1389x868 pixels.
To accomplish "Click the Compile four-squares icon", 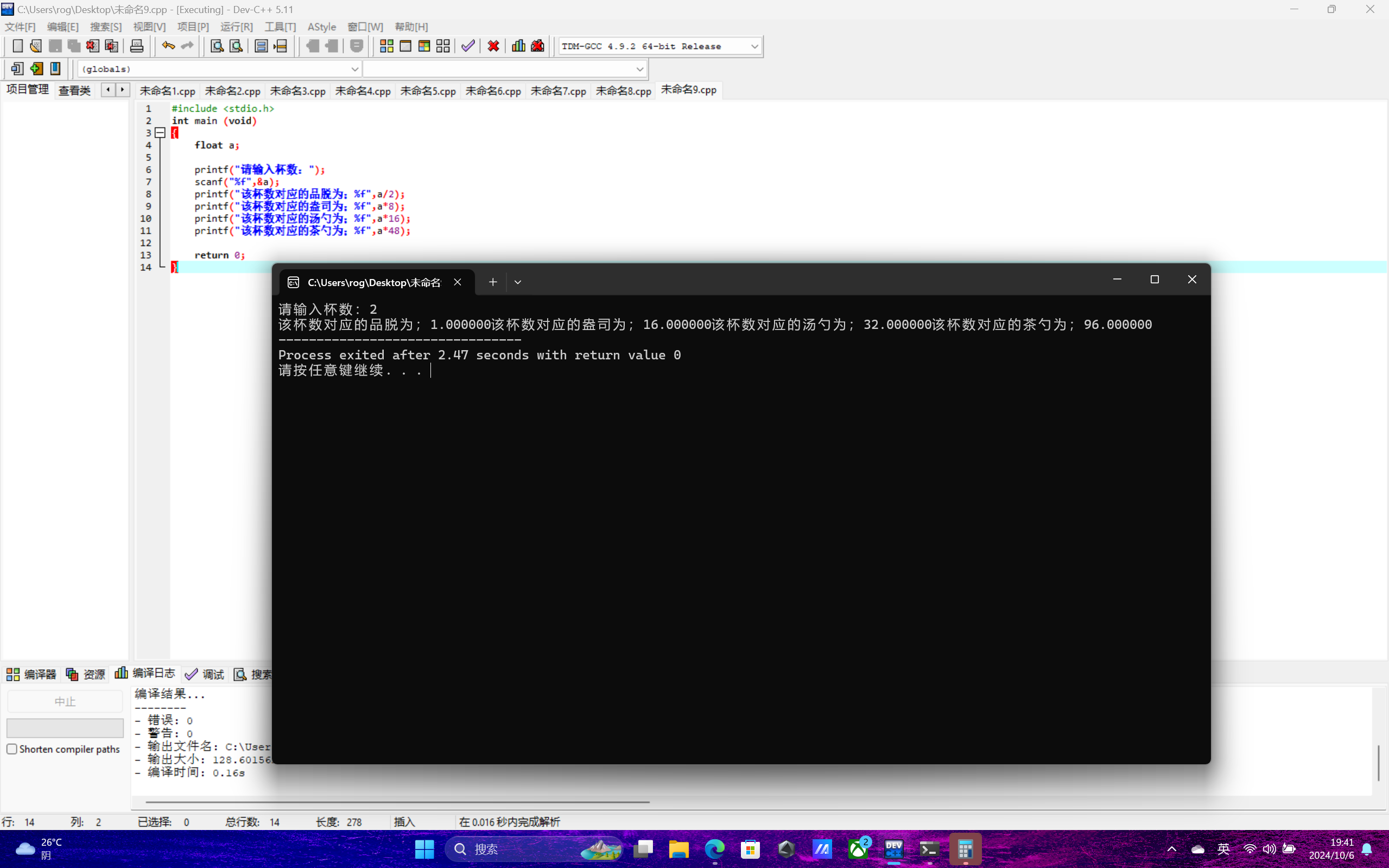I will (386, 46).
